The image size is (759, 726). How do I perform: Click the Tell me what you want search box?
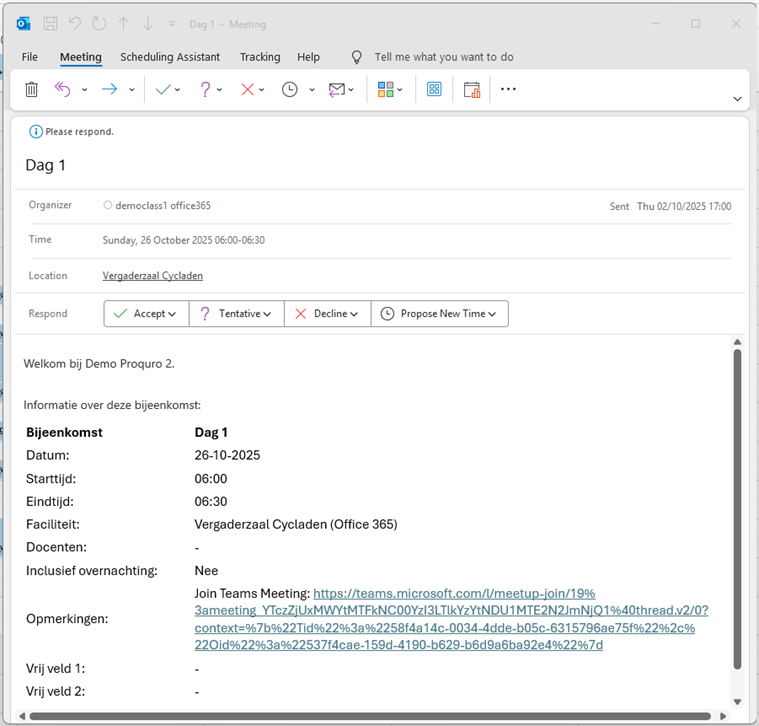pos(443,57)
